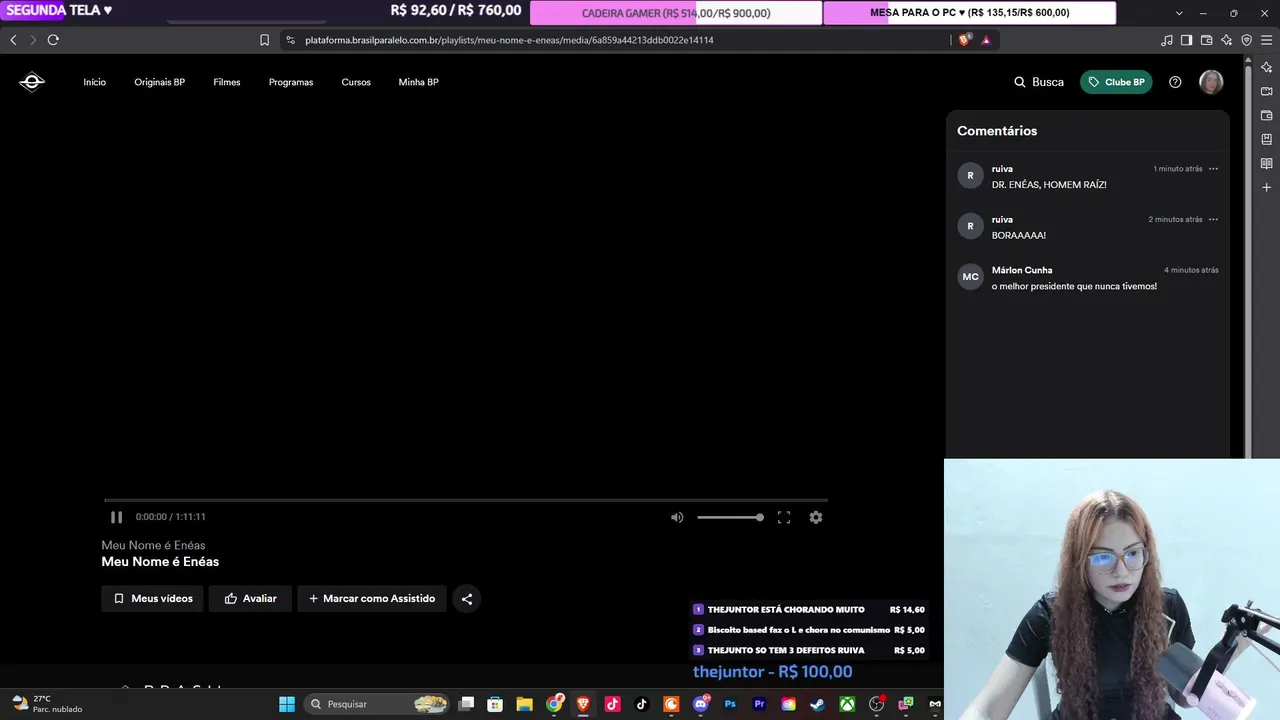Screen dimensions: 1280x720
Task: Open the Windows Start menu
Action: pyautogui.click(x=287, y=704)
